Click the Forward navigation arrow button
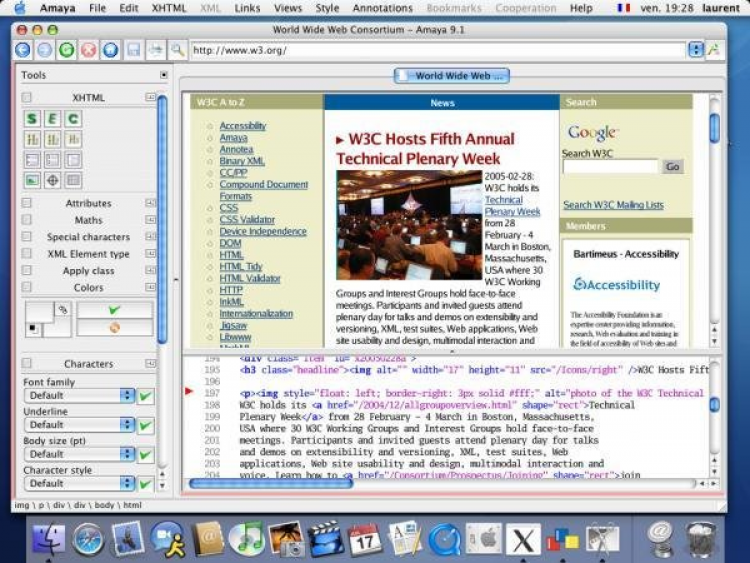The image size is (750, 563). click(44, 50)
